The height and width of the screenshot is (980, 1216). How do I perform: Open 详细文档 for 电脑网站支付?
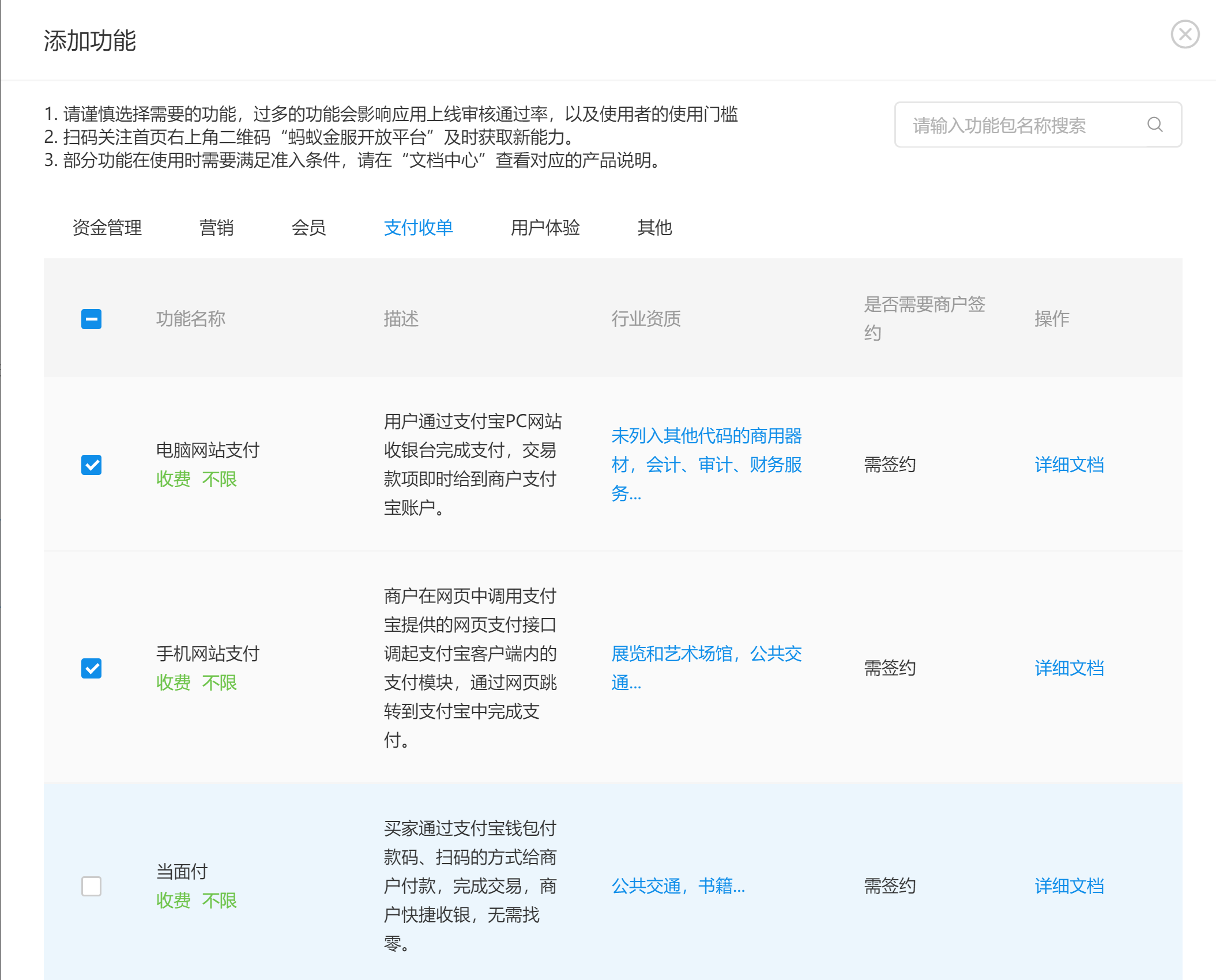tap(1069, 465)
